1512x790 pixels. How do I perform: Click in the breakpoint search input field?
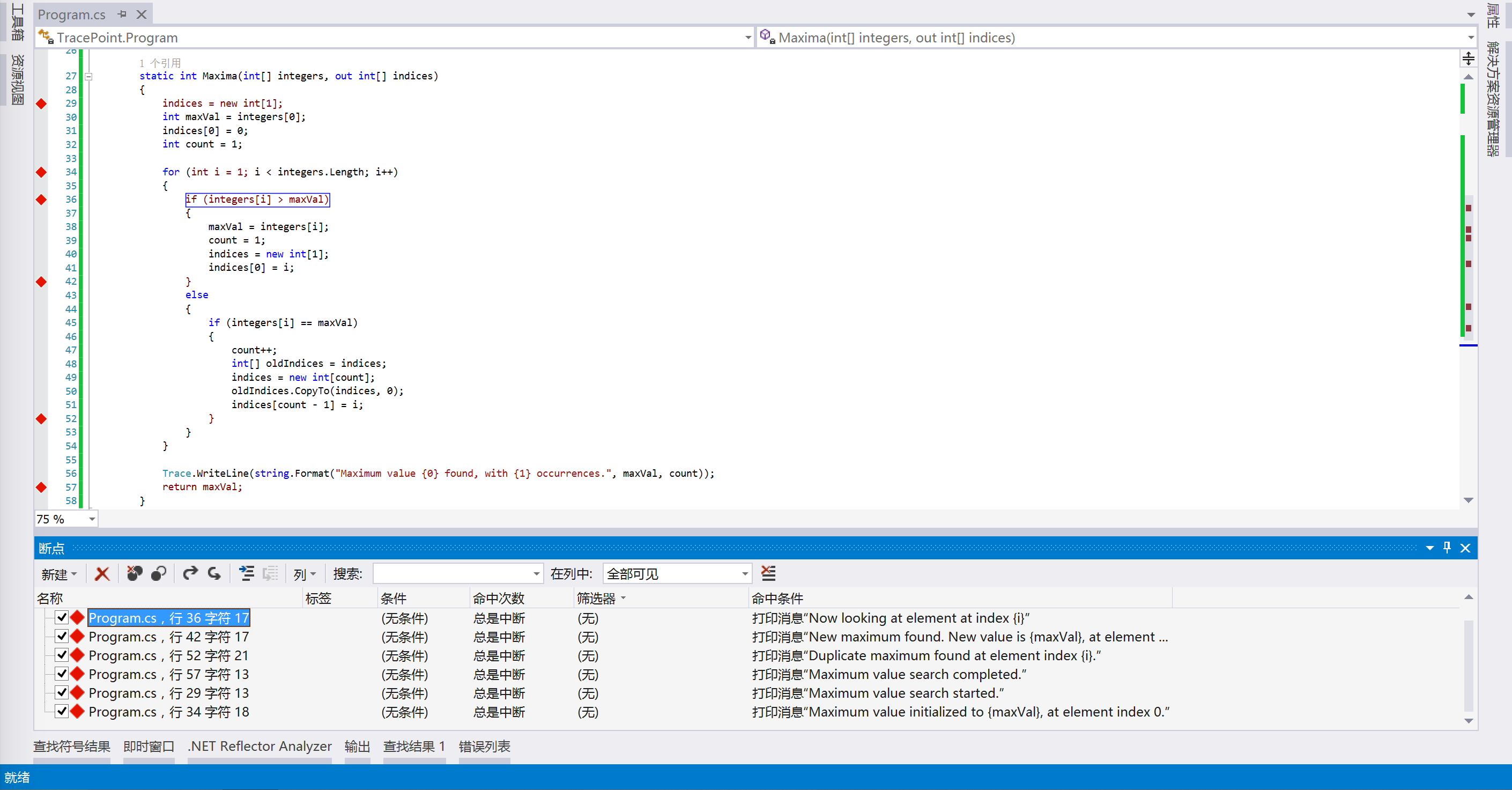452,573
